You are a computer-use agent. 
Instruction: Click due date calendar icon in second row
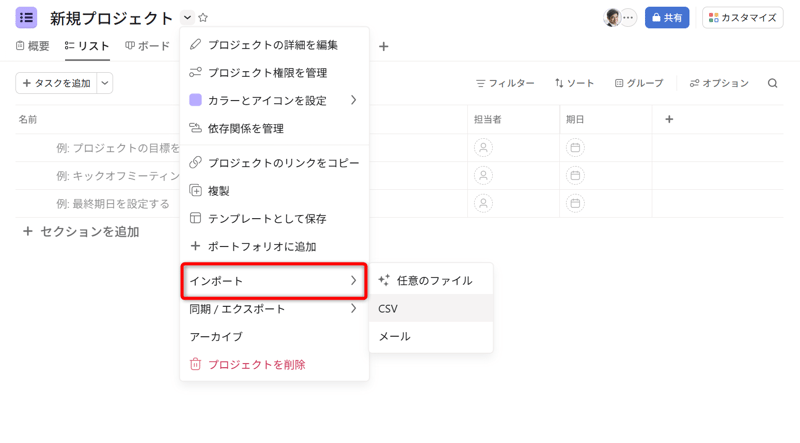click(575, 176)
